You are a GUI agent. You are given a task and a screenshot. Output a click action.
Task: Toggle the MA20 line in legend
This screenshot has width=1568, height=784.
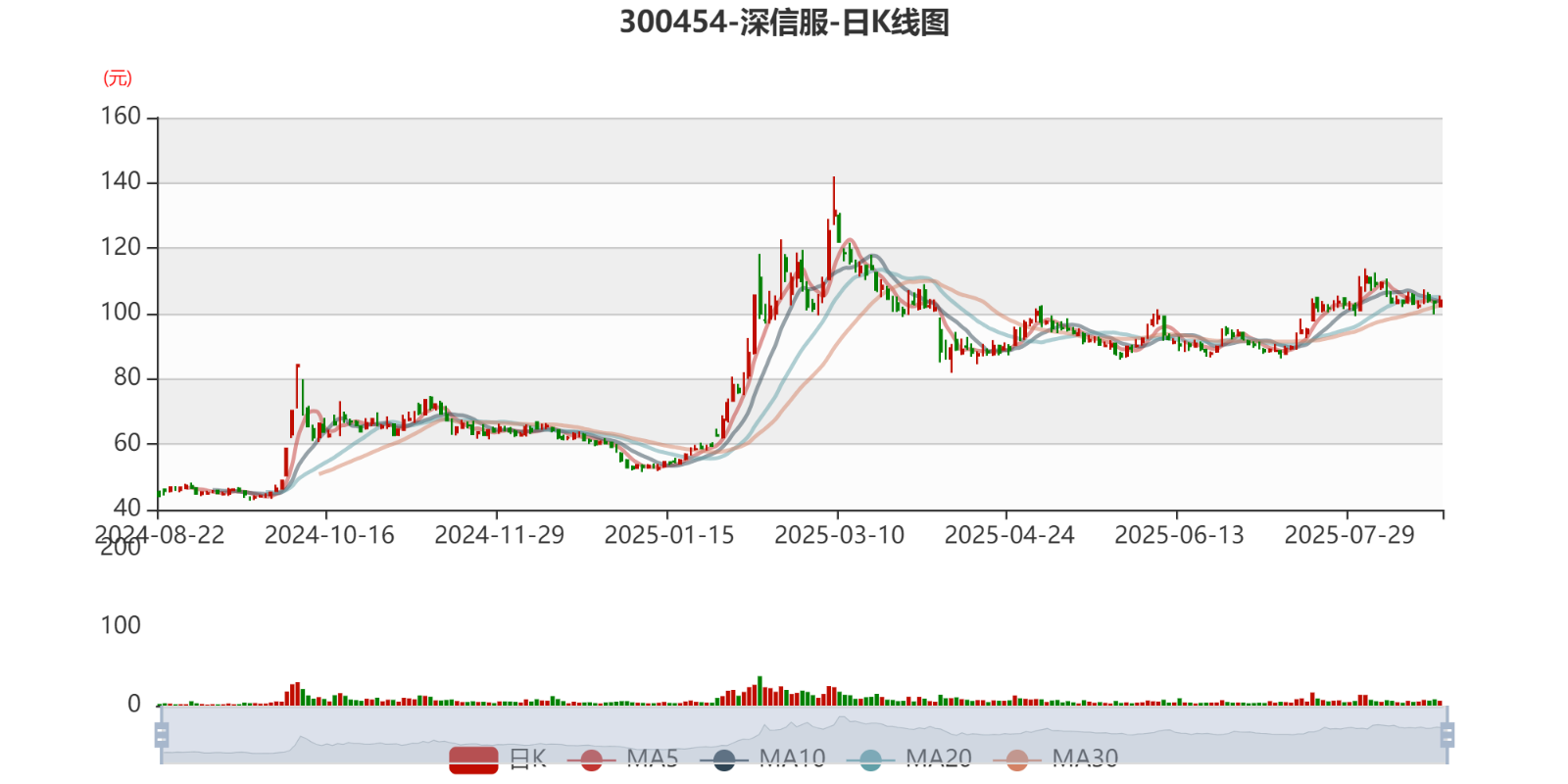tap(908, 759)
